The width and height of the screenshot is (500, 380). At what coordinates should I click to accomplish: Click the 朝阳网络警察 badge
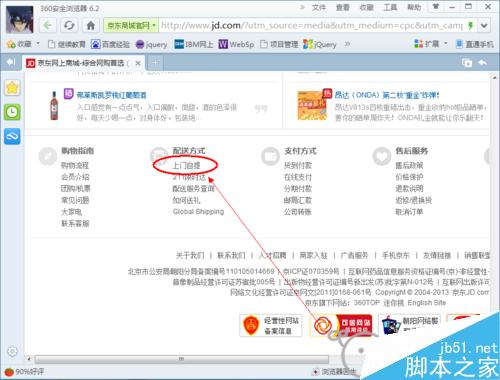coord(410,325)
